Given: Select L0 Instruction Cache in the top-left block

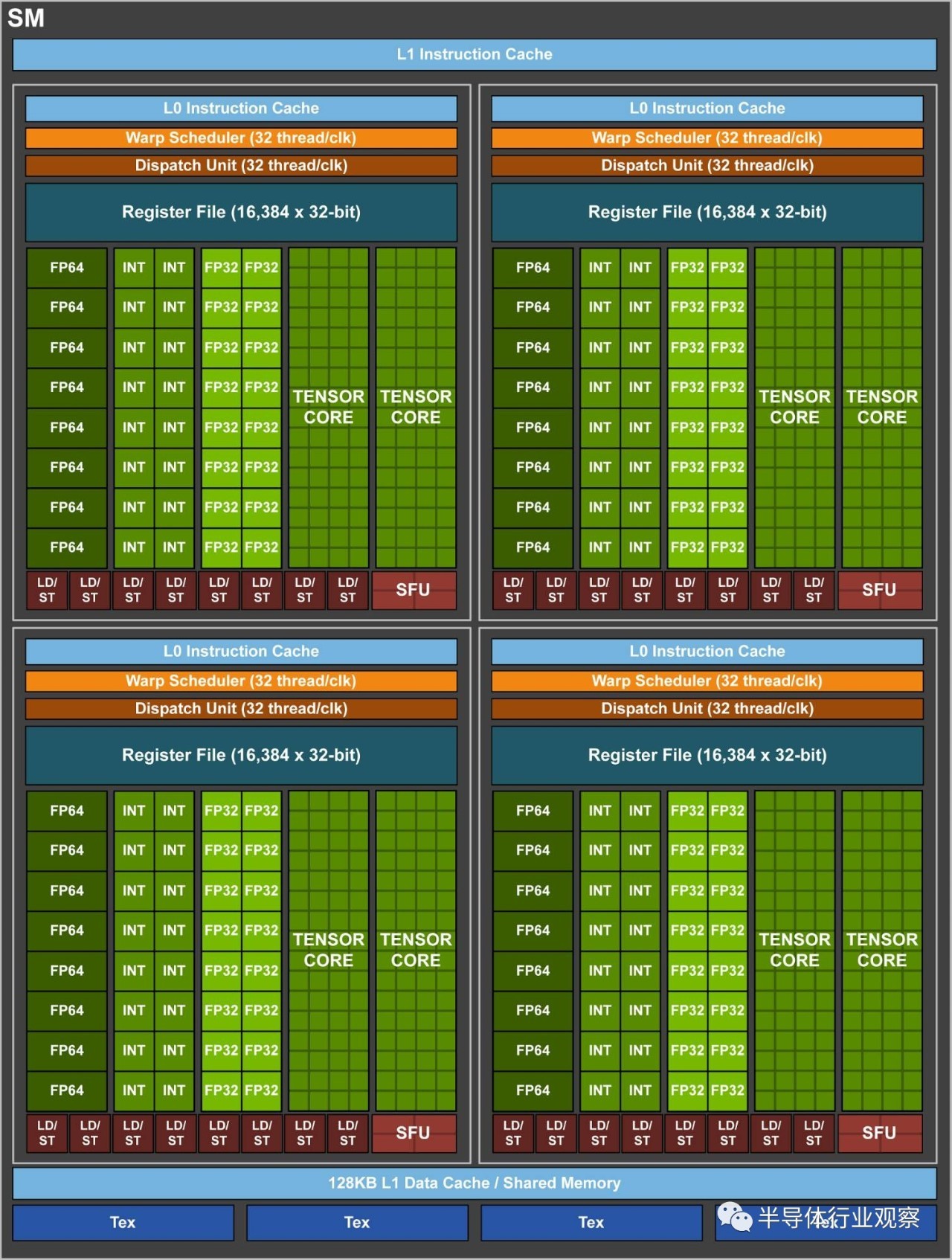Looking at the screenshot, I should [x=241, y=109].
